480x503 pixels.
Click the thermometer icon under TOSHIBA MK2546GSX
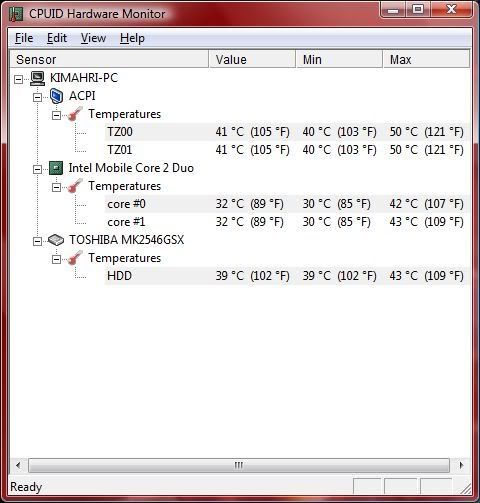pyautogui.click(x=75, y=258)
